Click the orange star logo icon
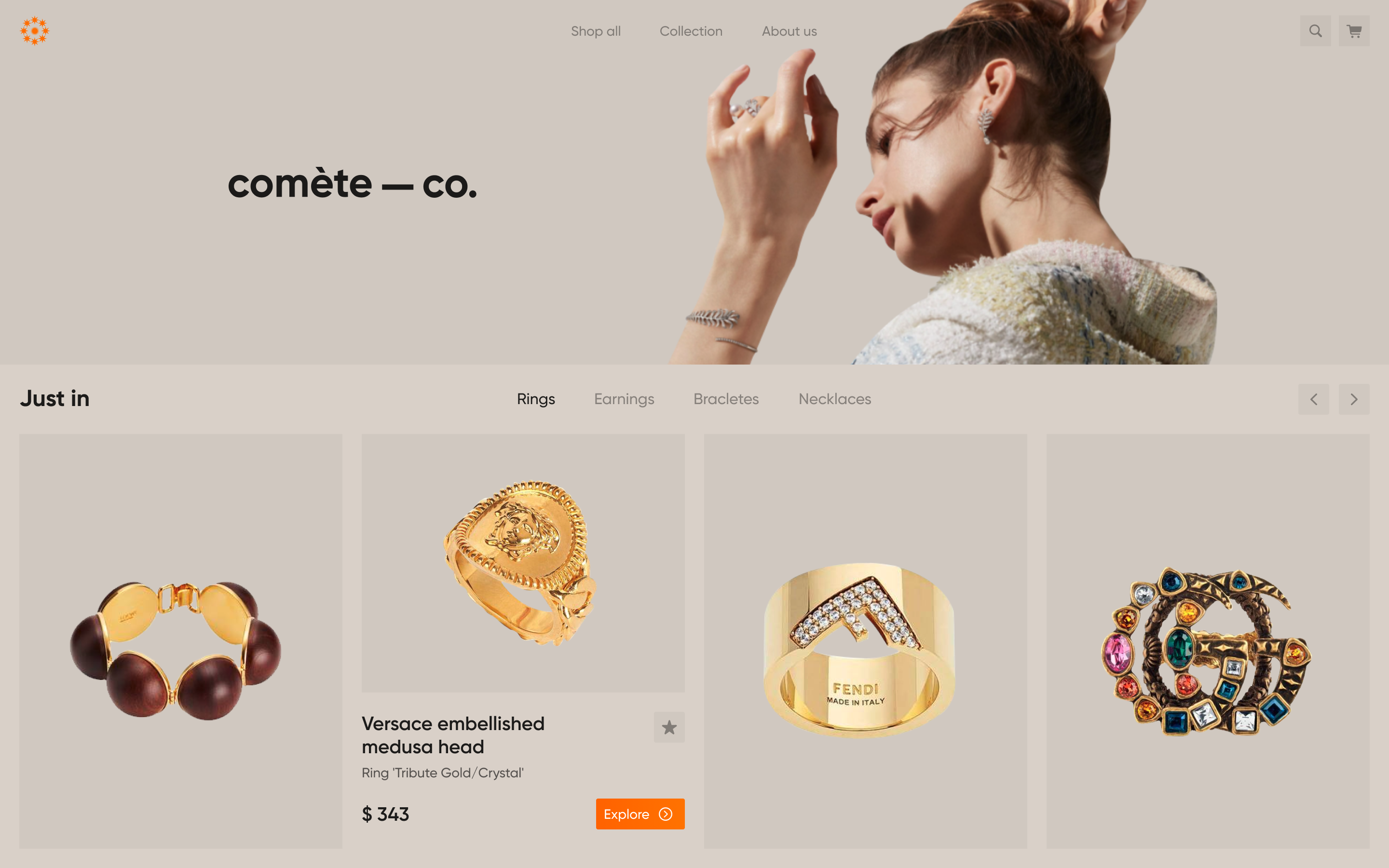 [x=34, y=31]
